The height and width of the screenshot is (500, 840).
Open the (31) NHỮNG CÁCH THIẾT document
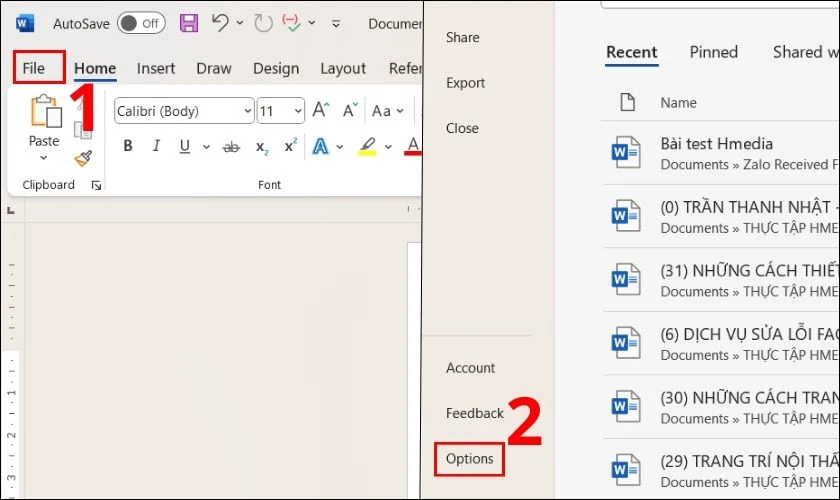(x=721, y=280)
